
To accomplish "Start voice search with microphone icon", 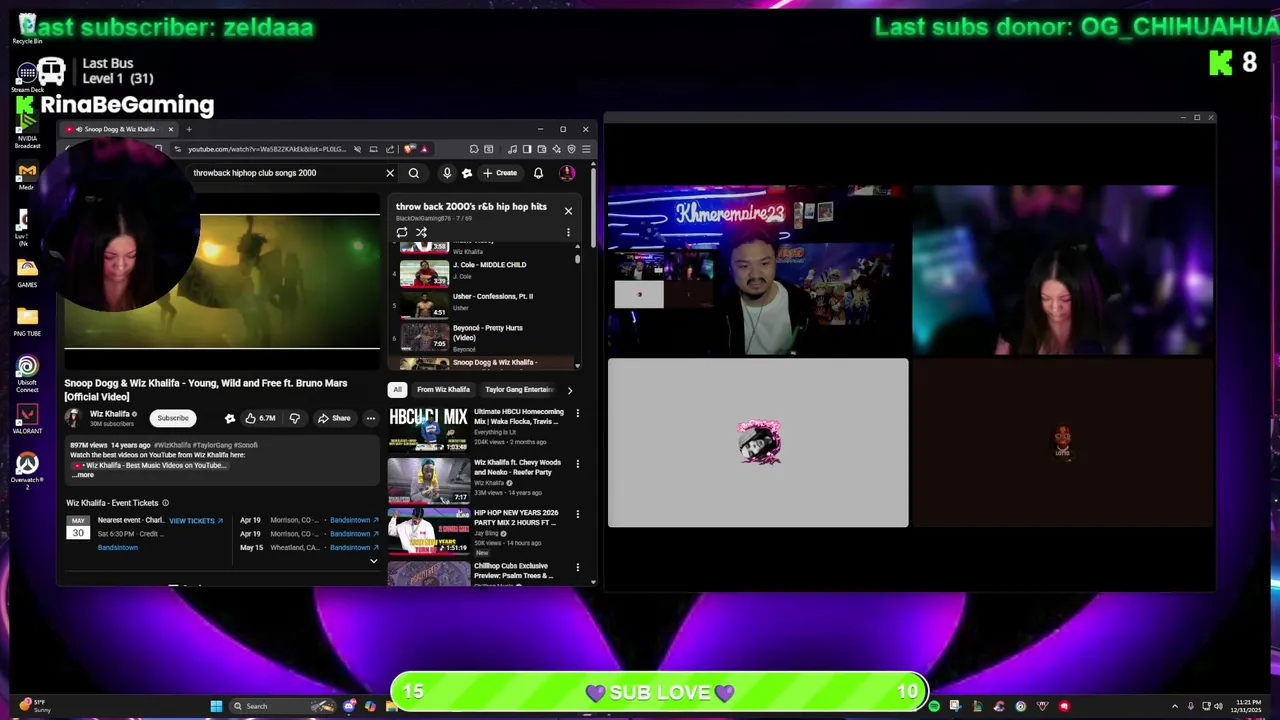I will pyautogui.click(x=447, y=173).
